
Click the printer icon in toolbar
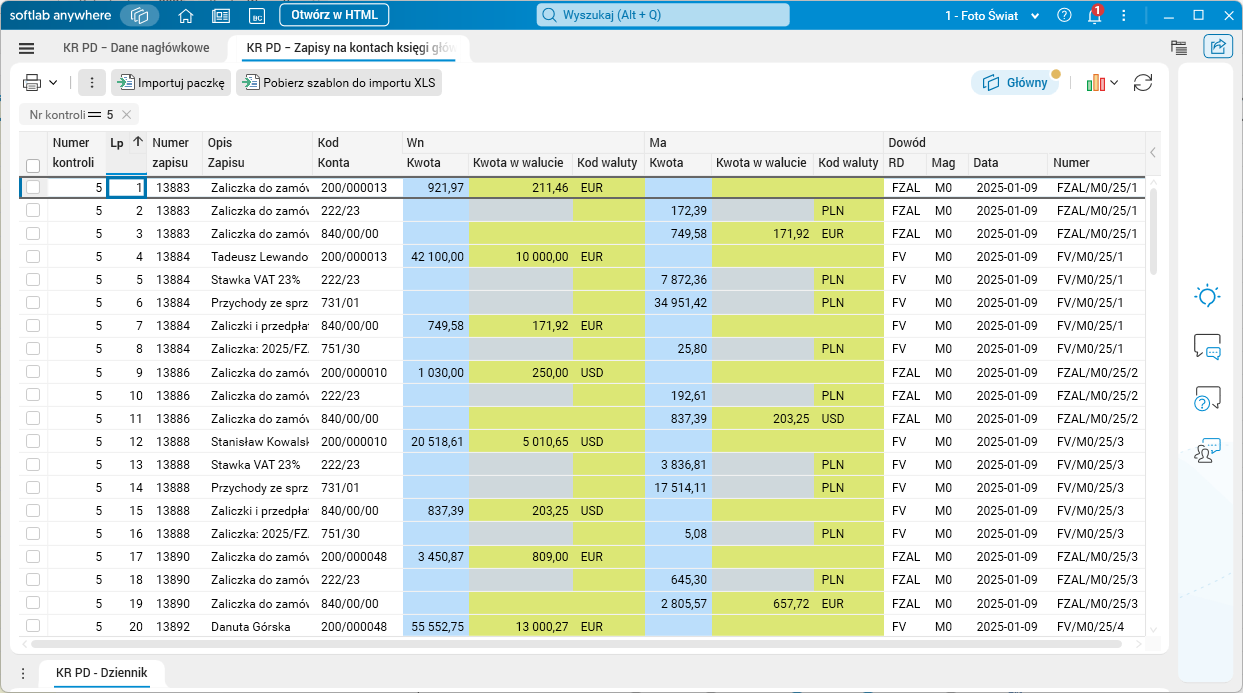(32, 83)
